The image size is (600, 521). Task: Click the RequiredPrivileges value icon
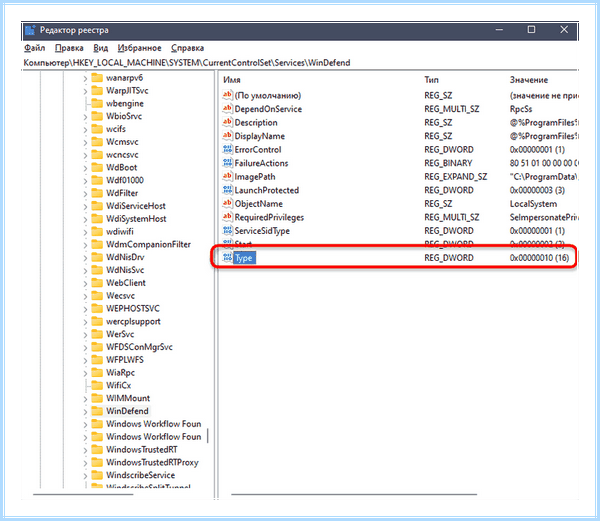(227, 217)
